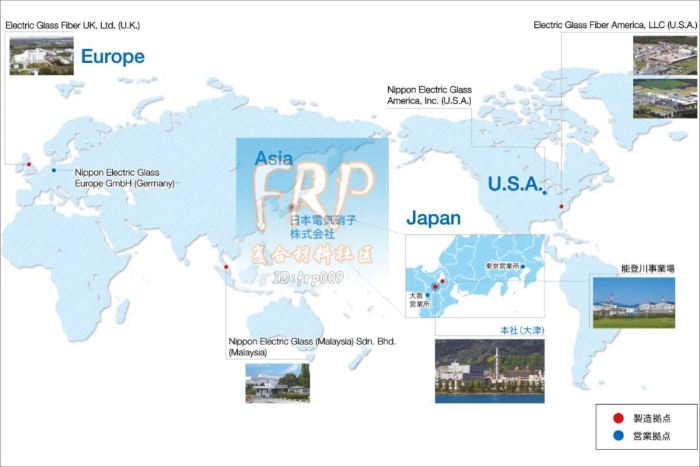The image size is (700, 467).
Task: Click the Europe region heading
Action: coord(112,57)
